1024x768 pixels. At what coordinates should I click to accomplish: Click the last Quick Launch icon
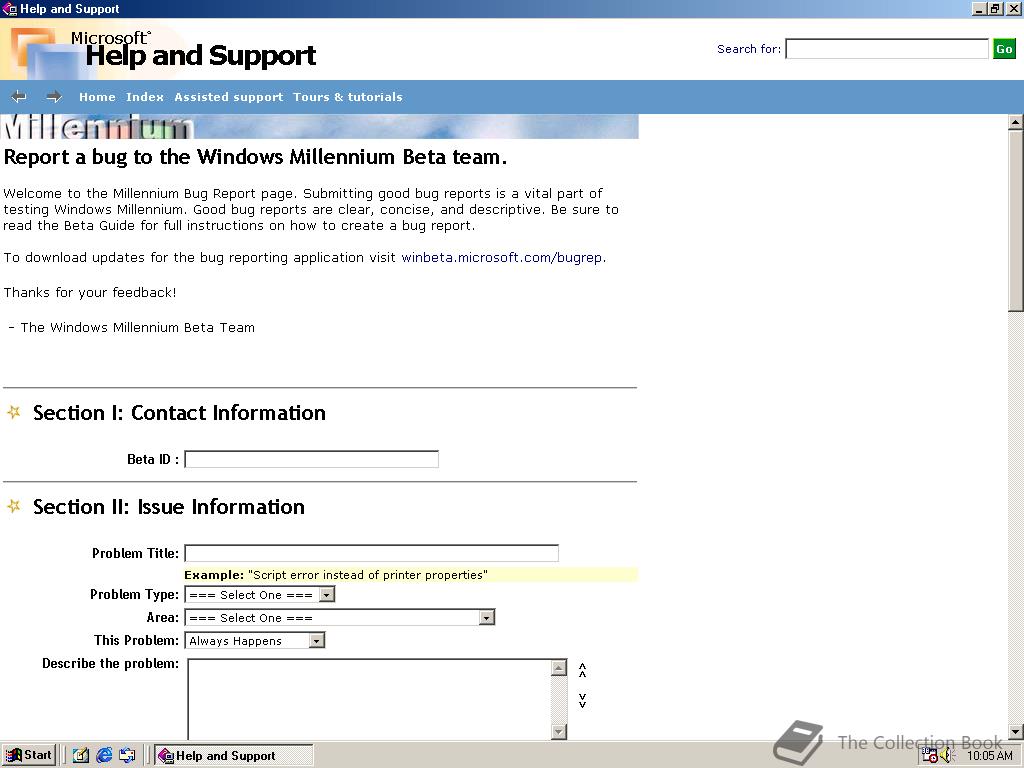tap(127, 756)
